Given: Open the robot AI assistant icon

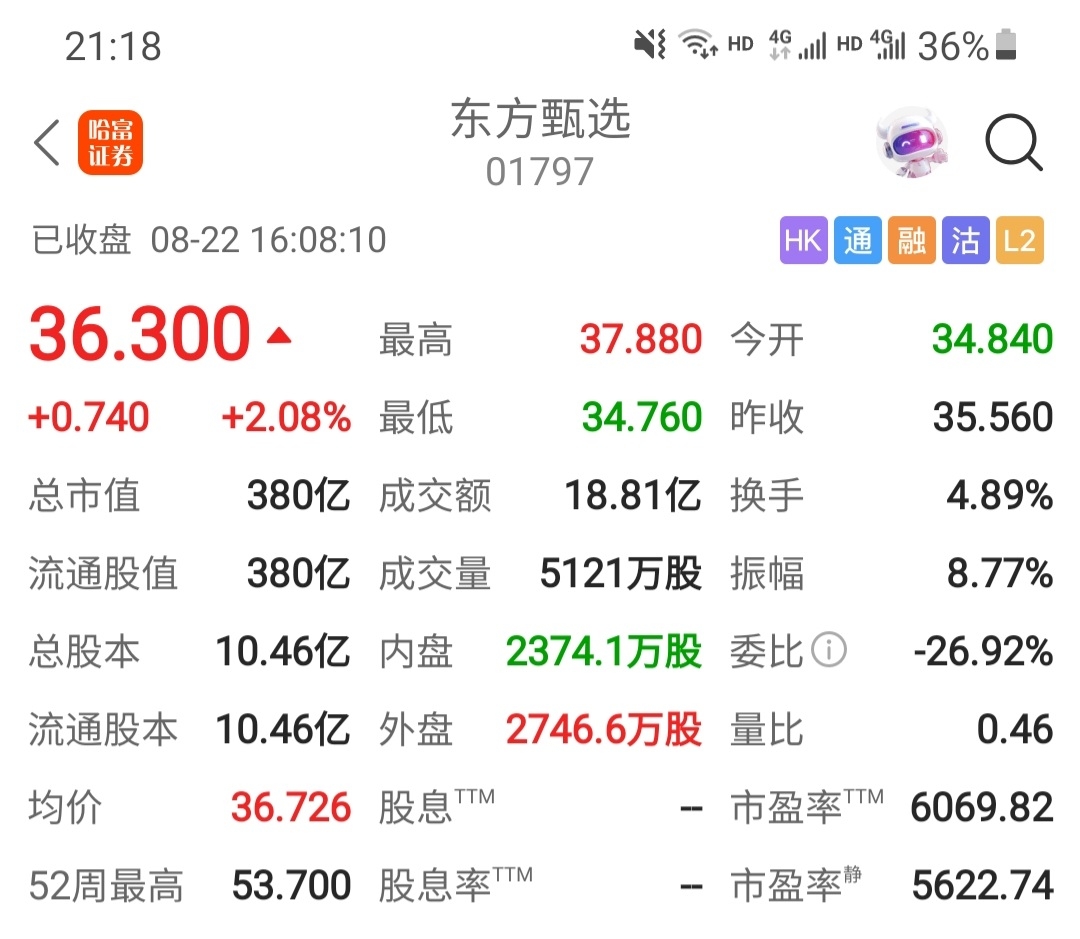Looking at the screenshot, I should pyautogui.click(x=912, y=143).
